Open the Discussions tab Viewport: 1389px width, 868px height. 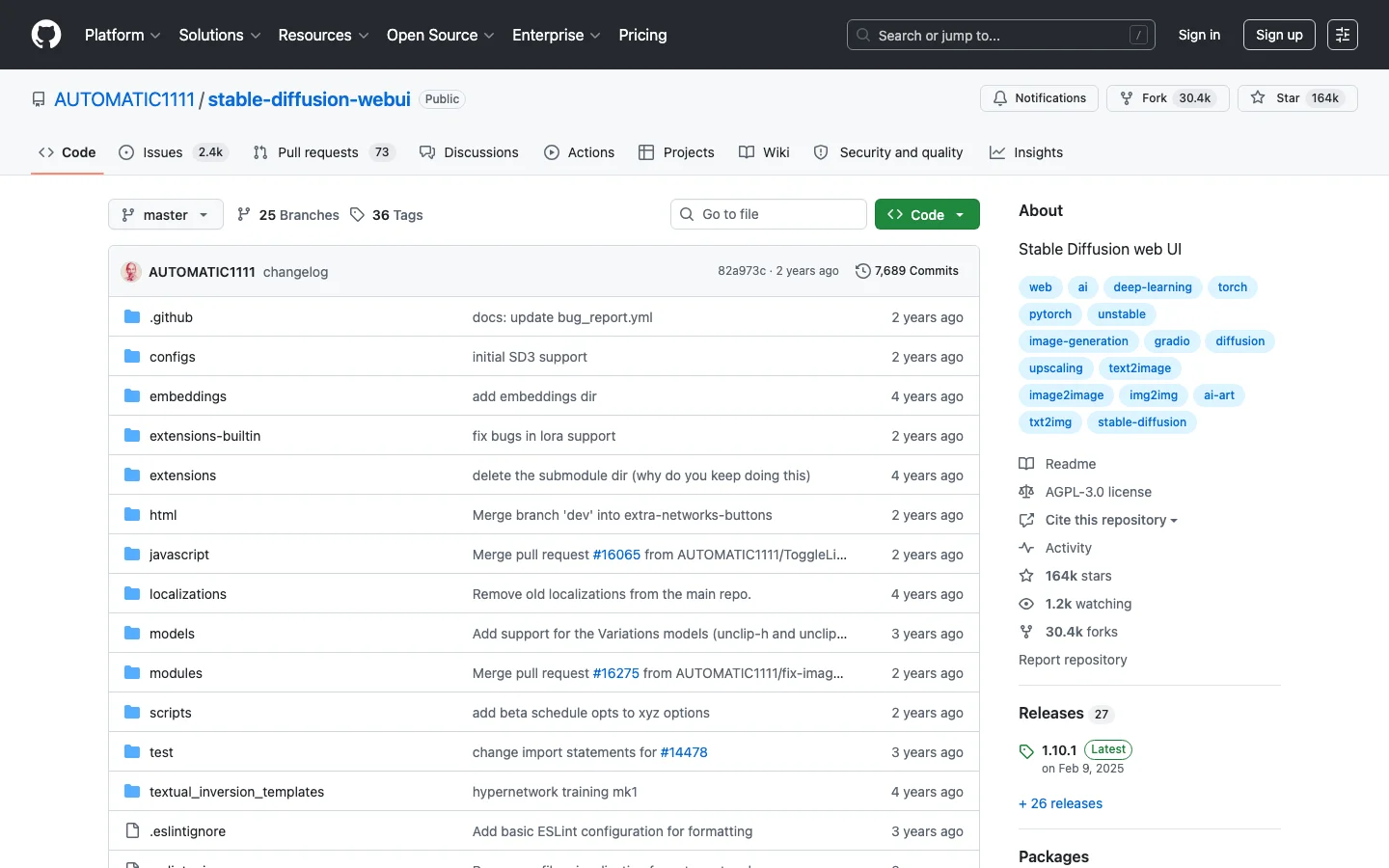tap(469, 152)
